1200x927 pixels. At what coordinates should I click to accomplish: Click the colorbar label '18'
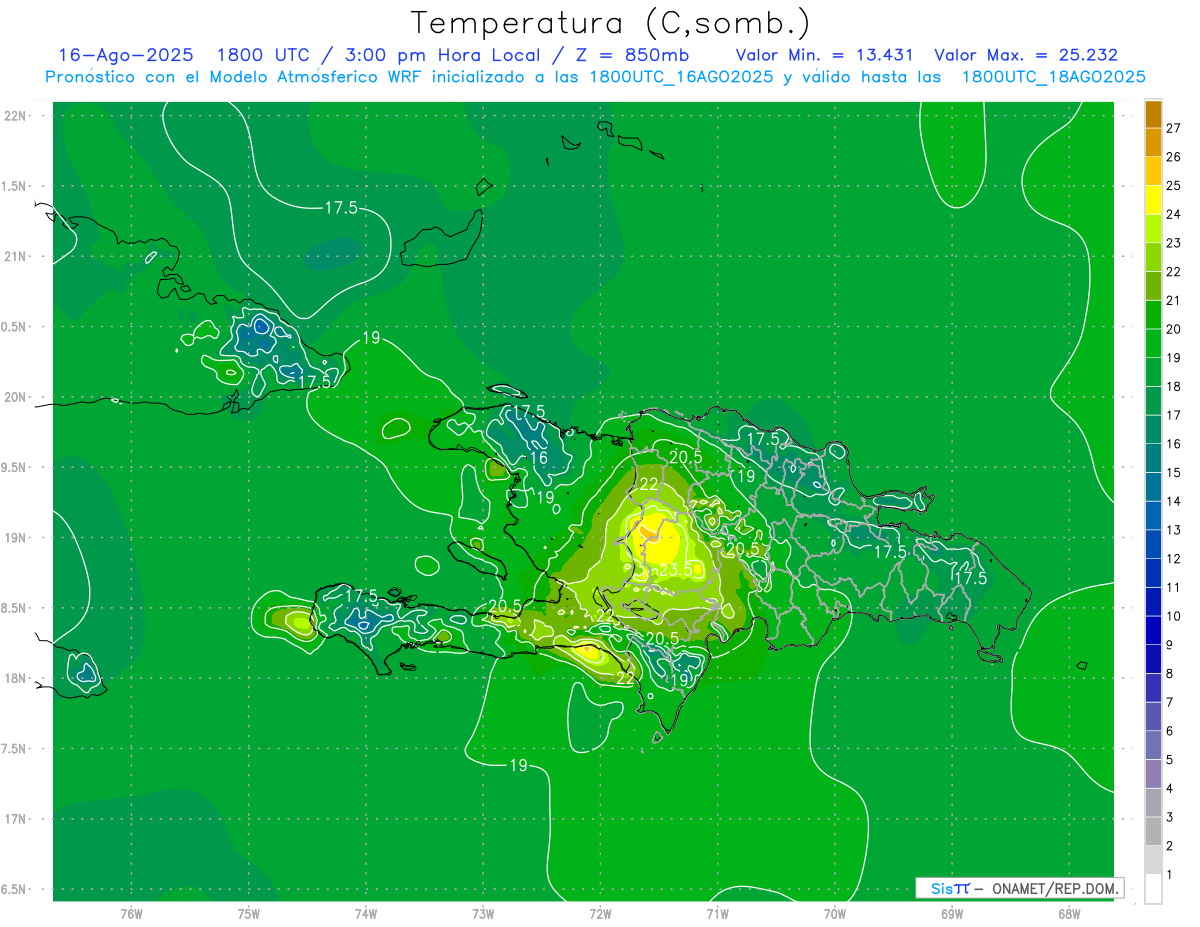(1173, 386)
